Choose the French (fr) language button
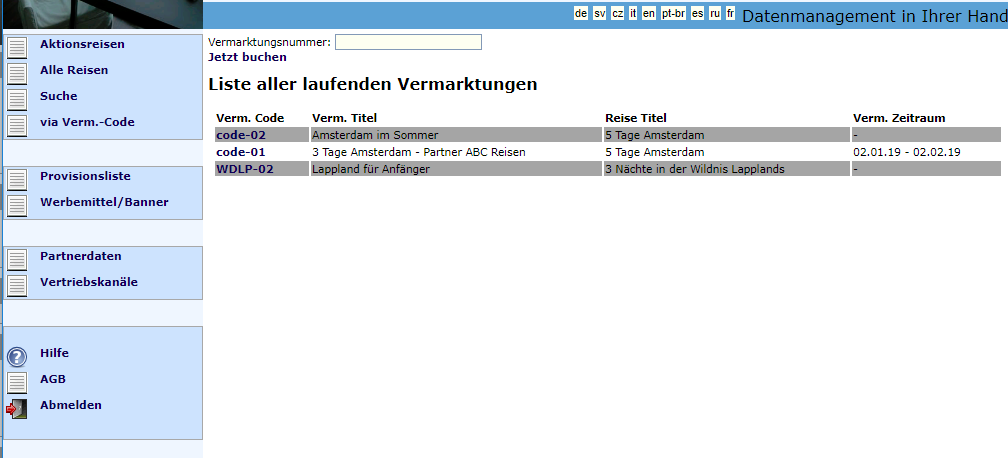 731,13
